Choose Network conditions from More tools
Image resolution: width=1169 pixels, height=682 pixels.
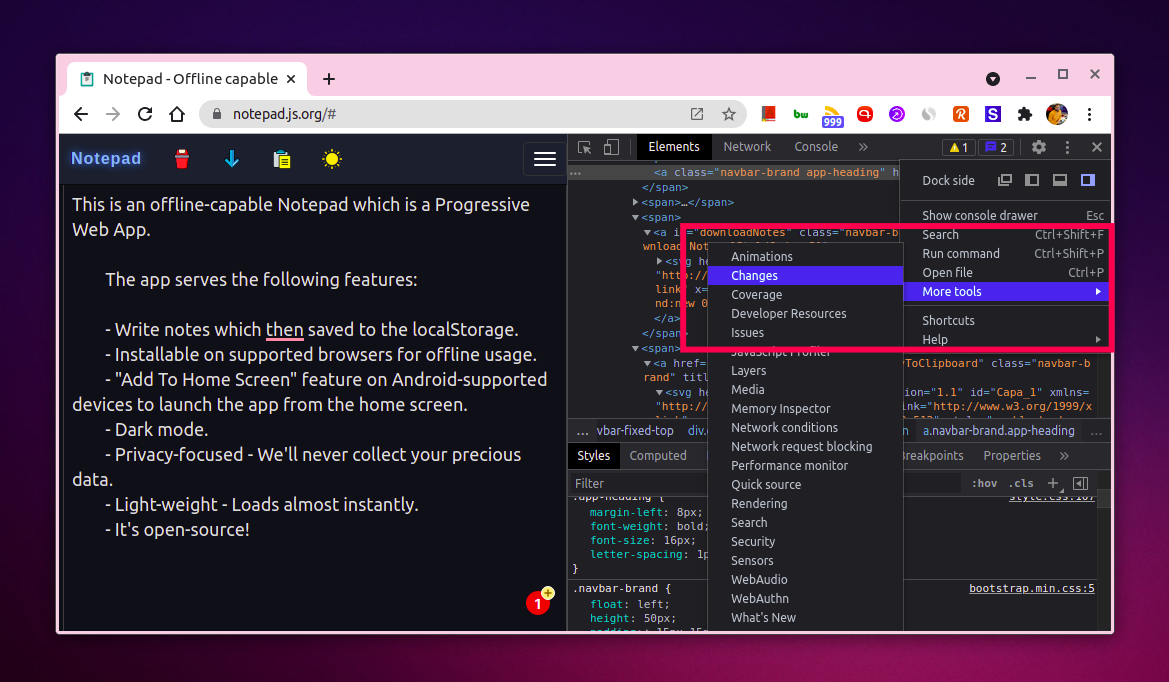click(x=805, y=428)
